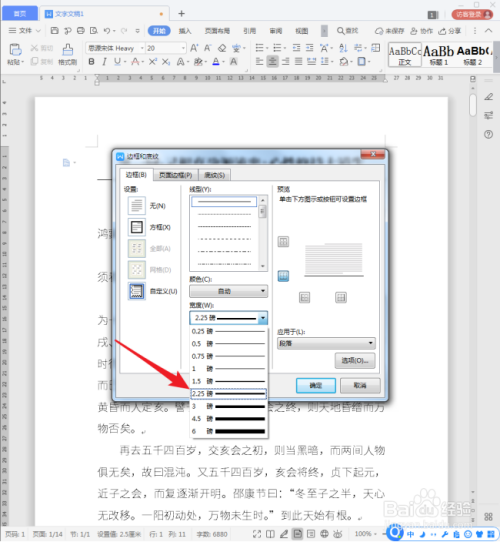Toggle Underline formatting

[118, 62]
